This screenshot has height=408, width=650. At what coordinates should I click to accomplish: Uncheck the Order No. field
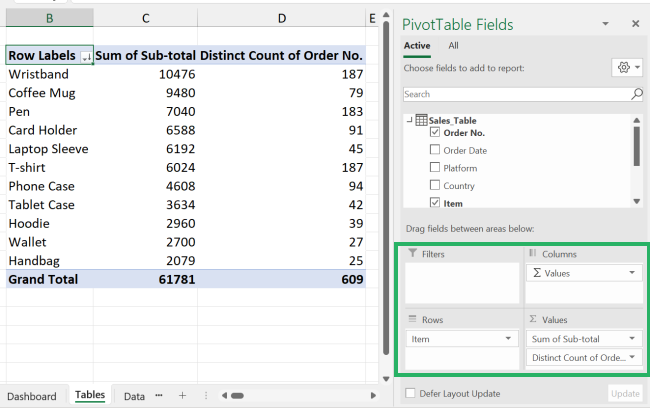(434, 133)
